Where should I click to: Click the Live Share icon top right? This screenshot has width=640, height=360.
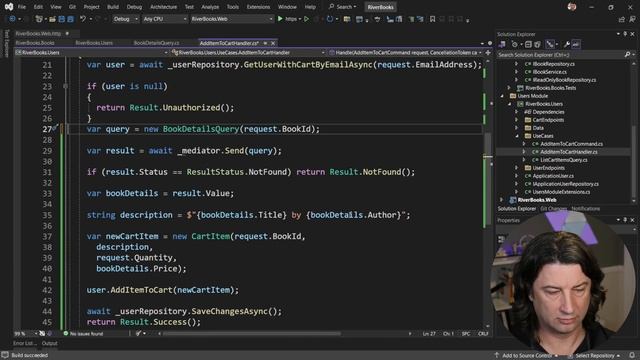[x=622, y=19]
